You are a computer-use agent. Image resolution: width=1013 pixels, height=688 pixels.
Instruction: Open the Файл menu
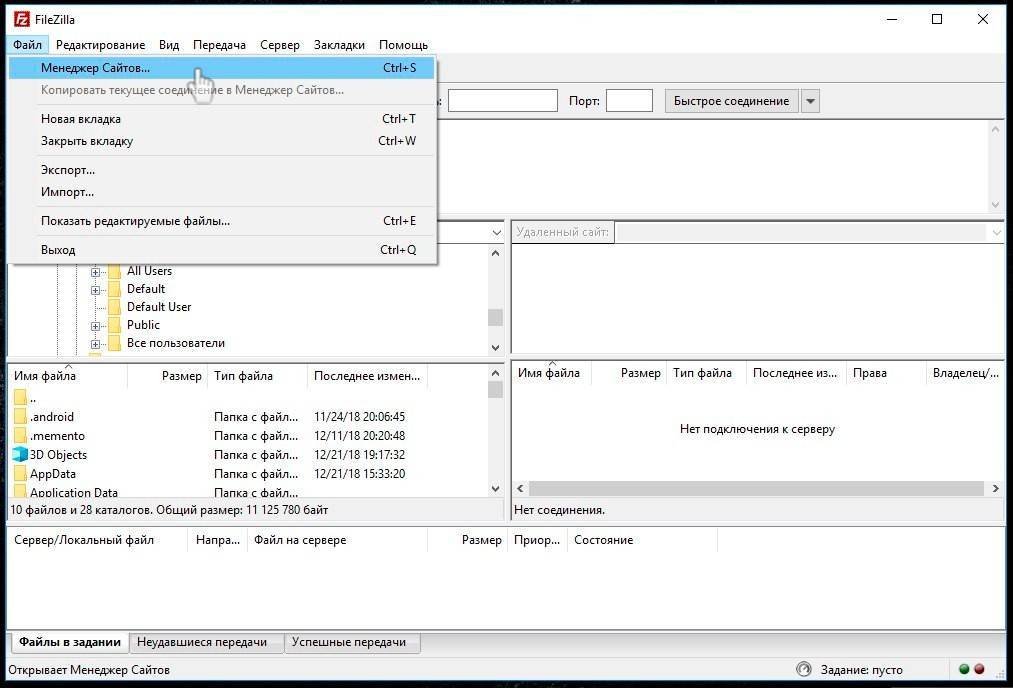point(27,45)
